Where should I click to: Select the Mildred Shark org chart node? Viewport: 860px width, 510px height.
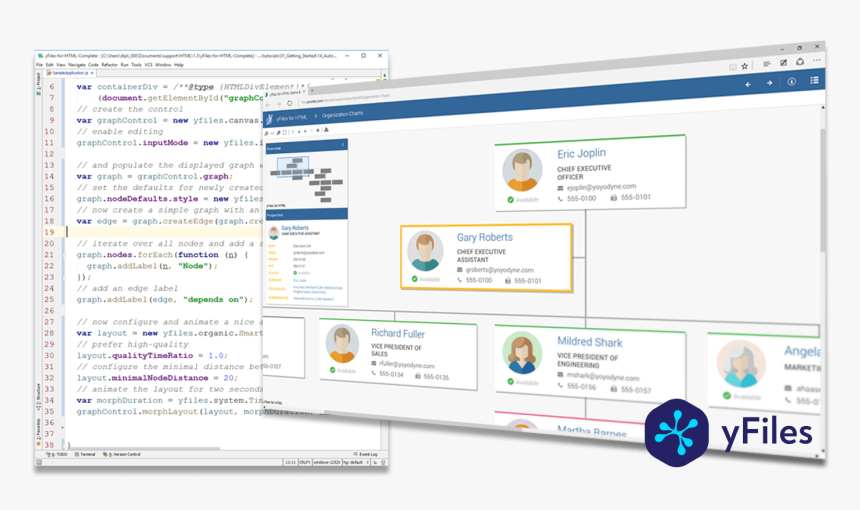(590, 362)
